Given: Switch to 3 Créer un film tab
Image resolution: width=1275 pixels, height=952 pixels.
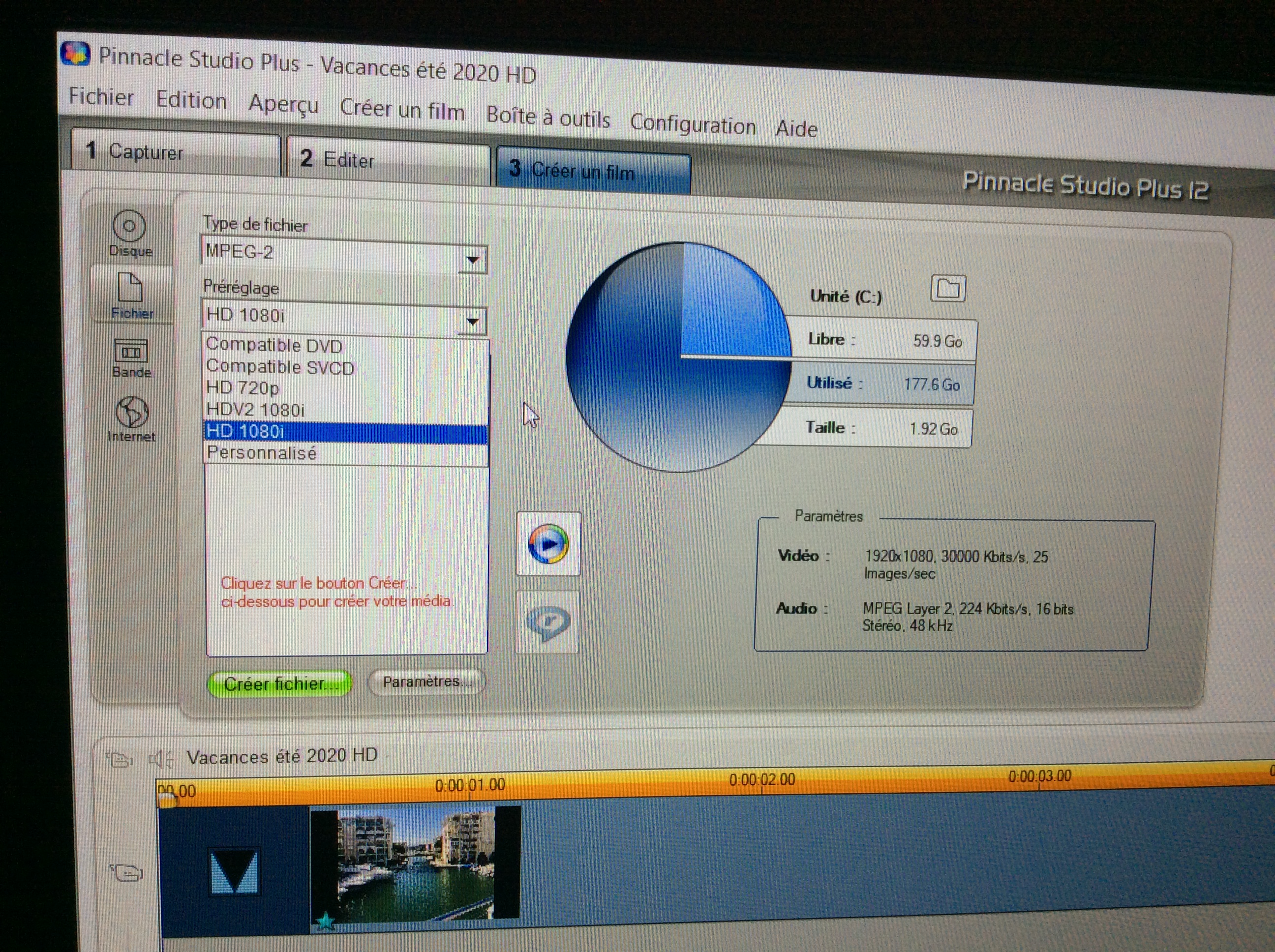Looking at the screenshot, I should pos(594,171).
